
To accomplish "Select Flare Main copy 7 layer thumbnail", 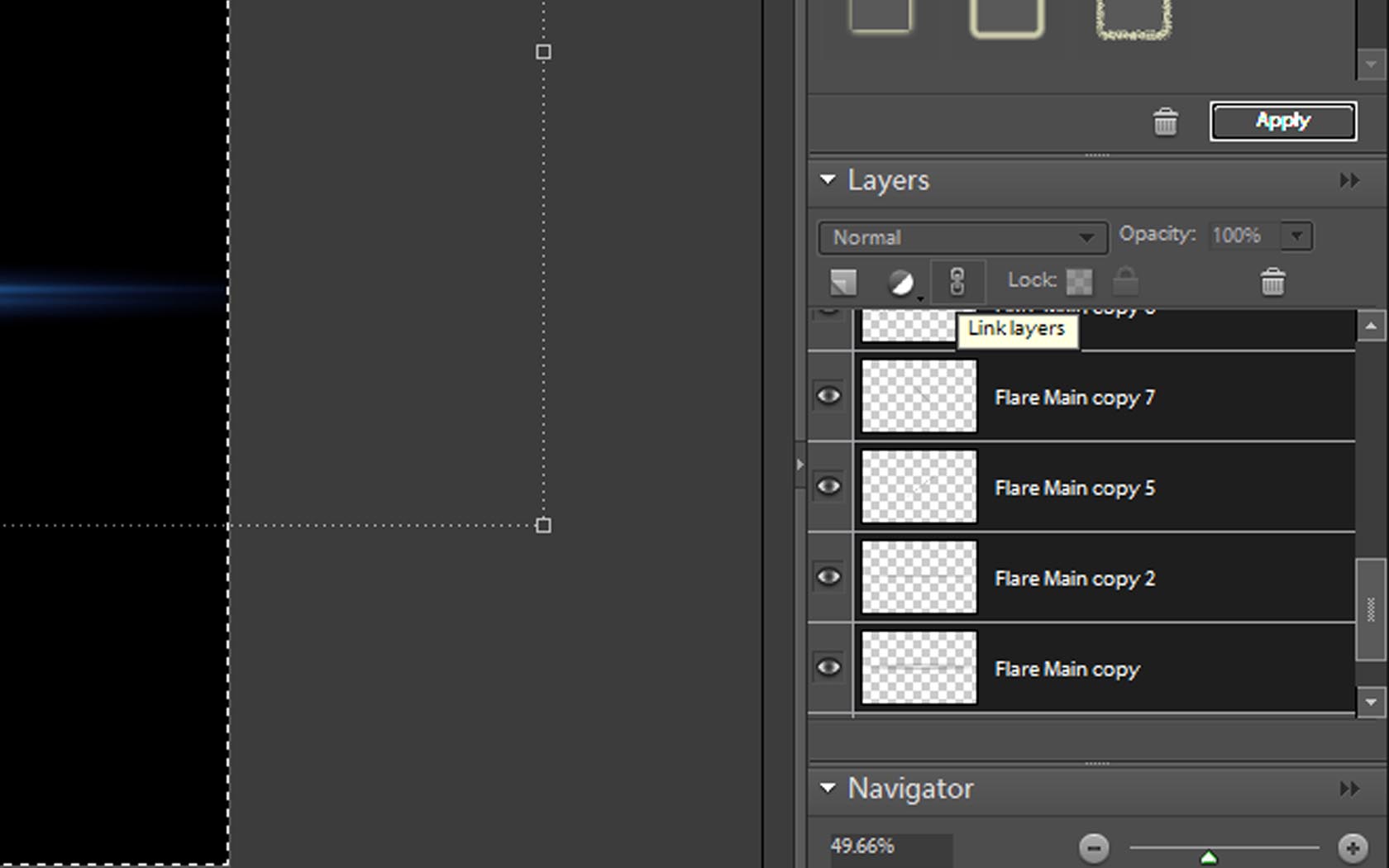I will click(919, 396).
